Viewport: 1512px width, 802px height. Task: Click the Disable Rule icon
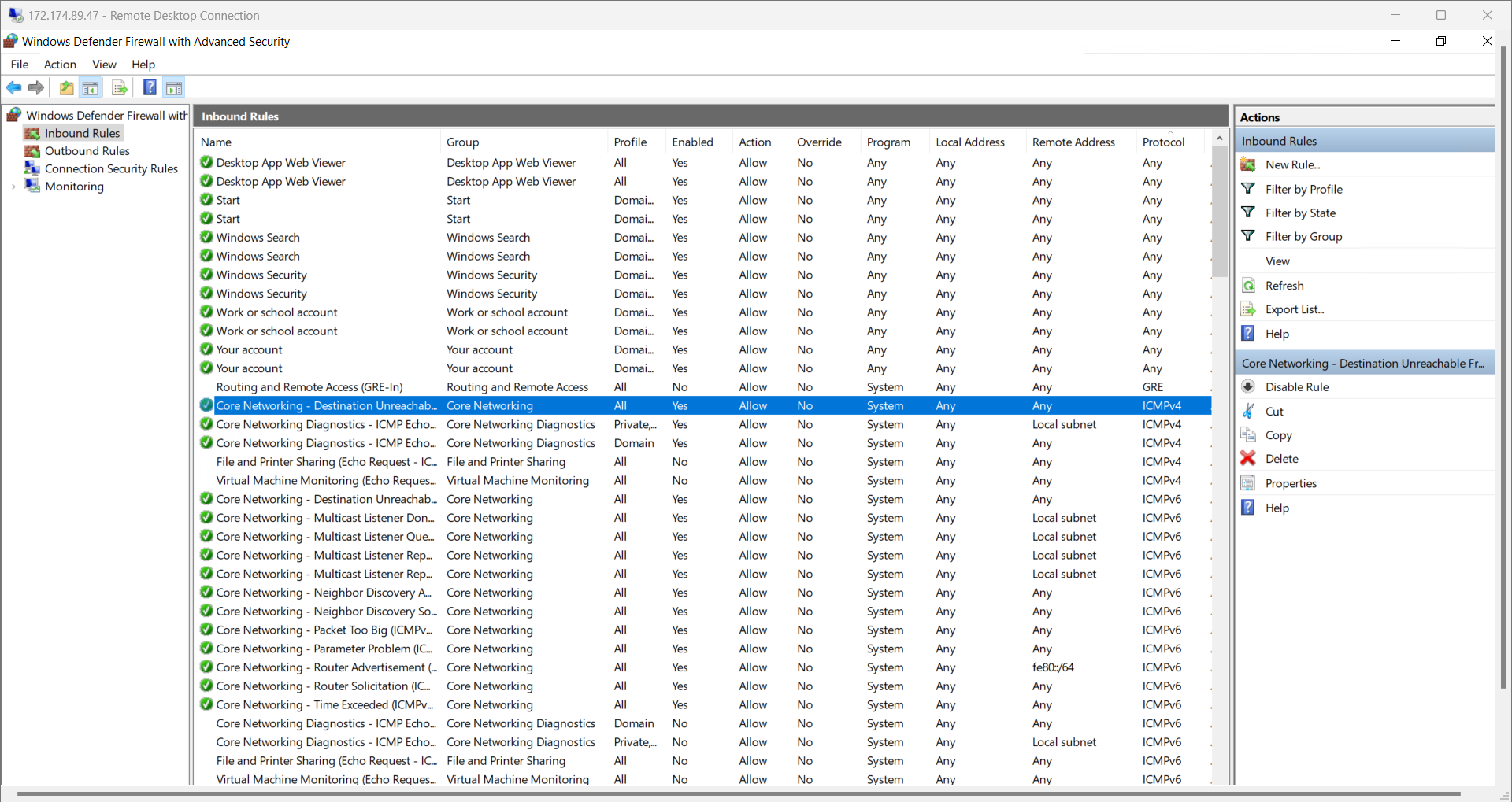pos(1248,386)
